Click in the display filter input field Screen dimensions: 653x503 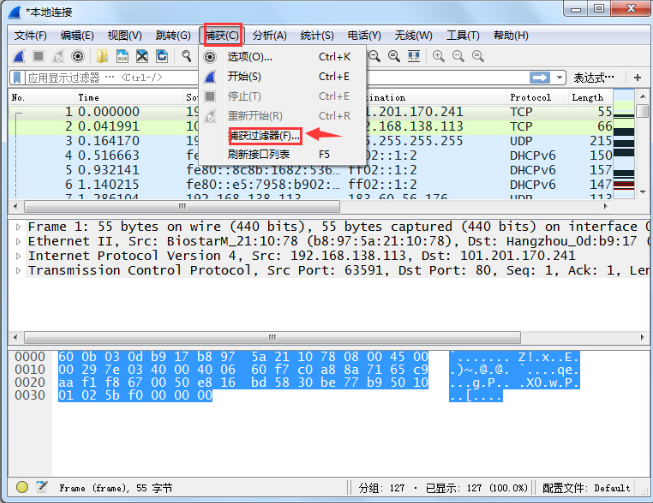point(110,78)
